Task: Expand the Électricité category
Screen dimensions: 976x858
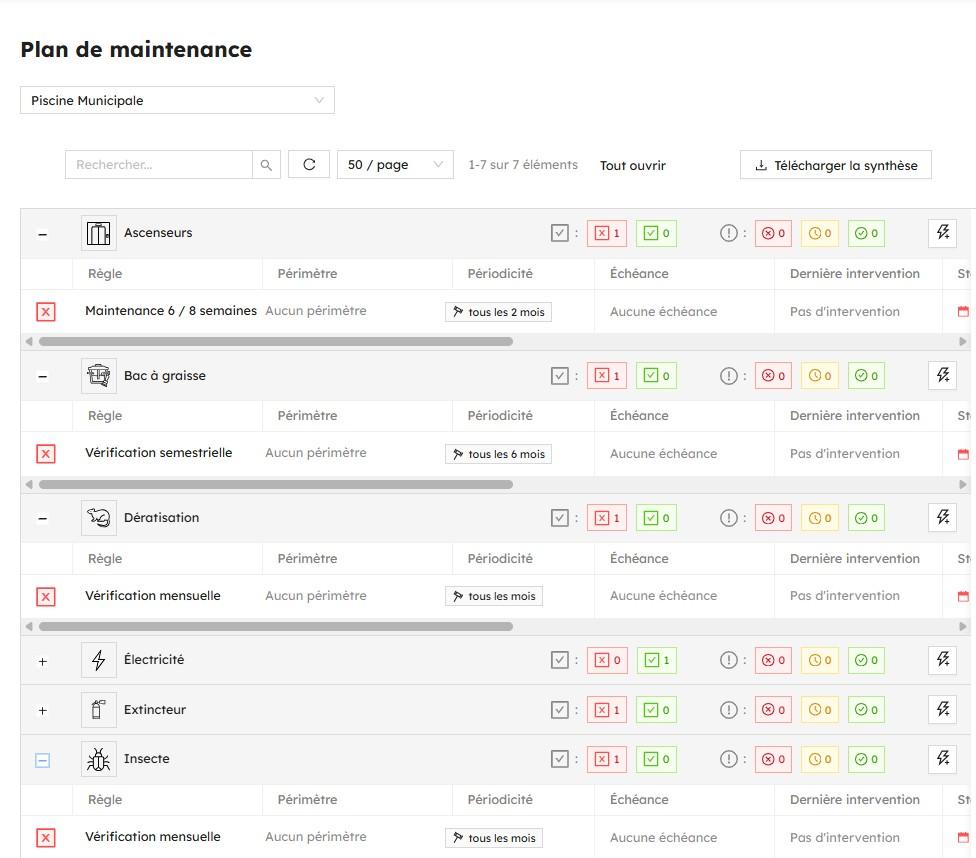Action: tap(42, 659)
